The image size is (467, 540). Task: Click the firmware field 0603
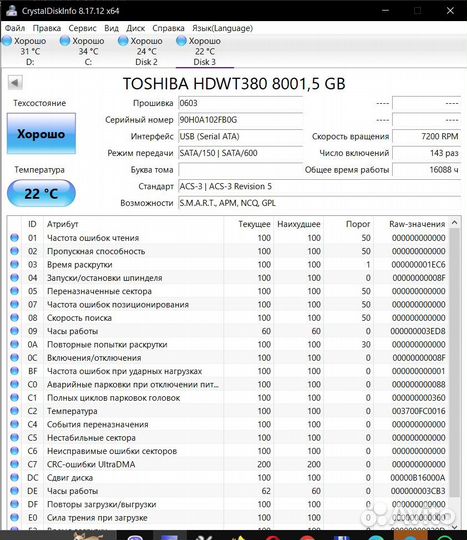click(x=240, y=103)
